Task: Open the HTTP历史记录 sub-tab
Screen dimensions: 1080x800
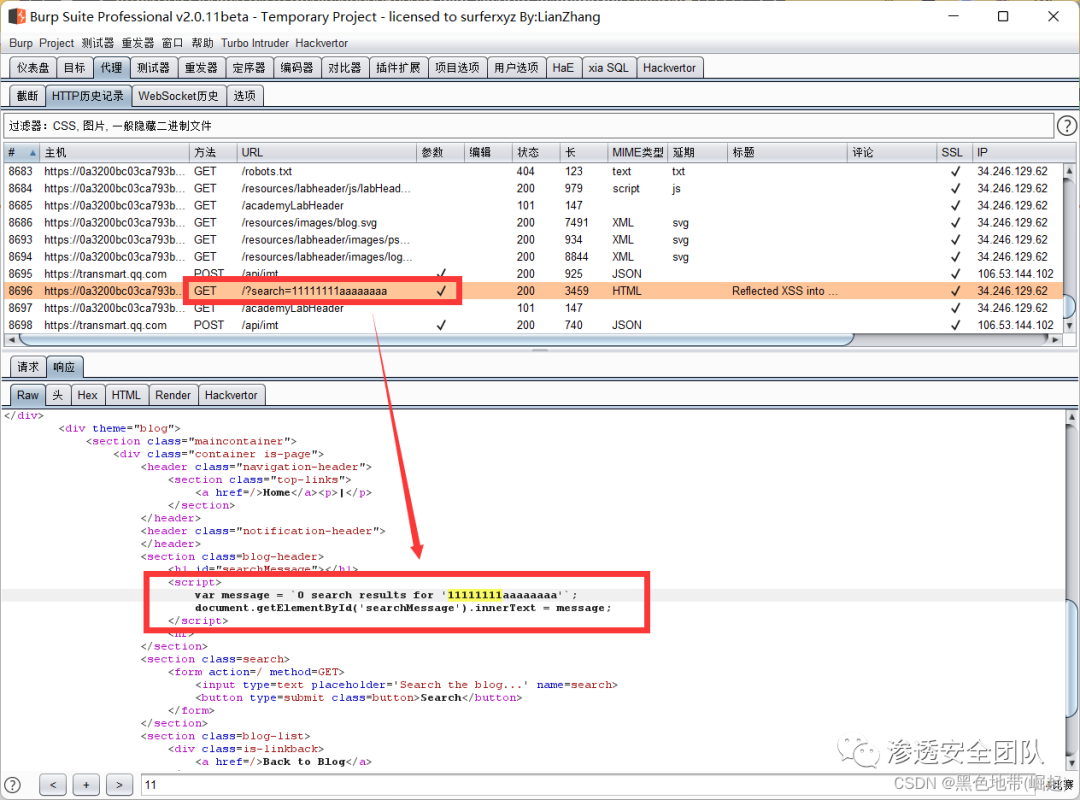Action: click(88, 96)
